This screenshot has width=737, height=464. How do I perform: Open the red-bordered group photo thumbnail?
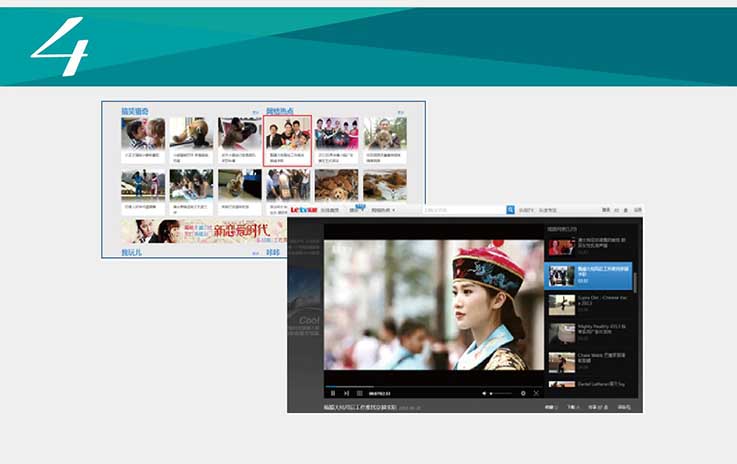click(288, 139)
